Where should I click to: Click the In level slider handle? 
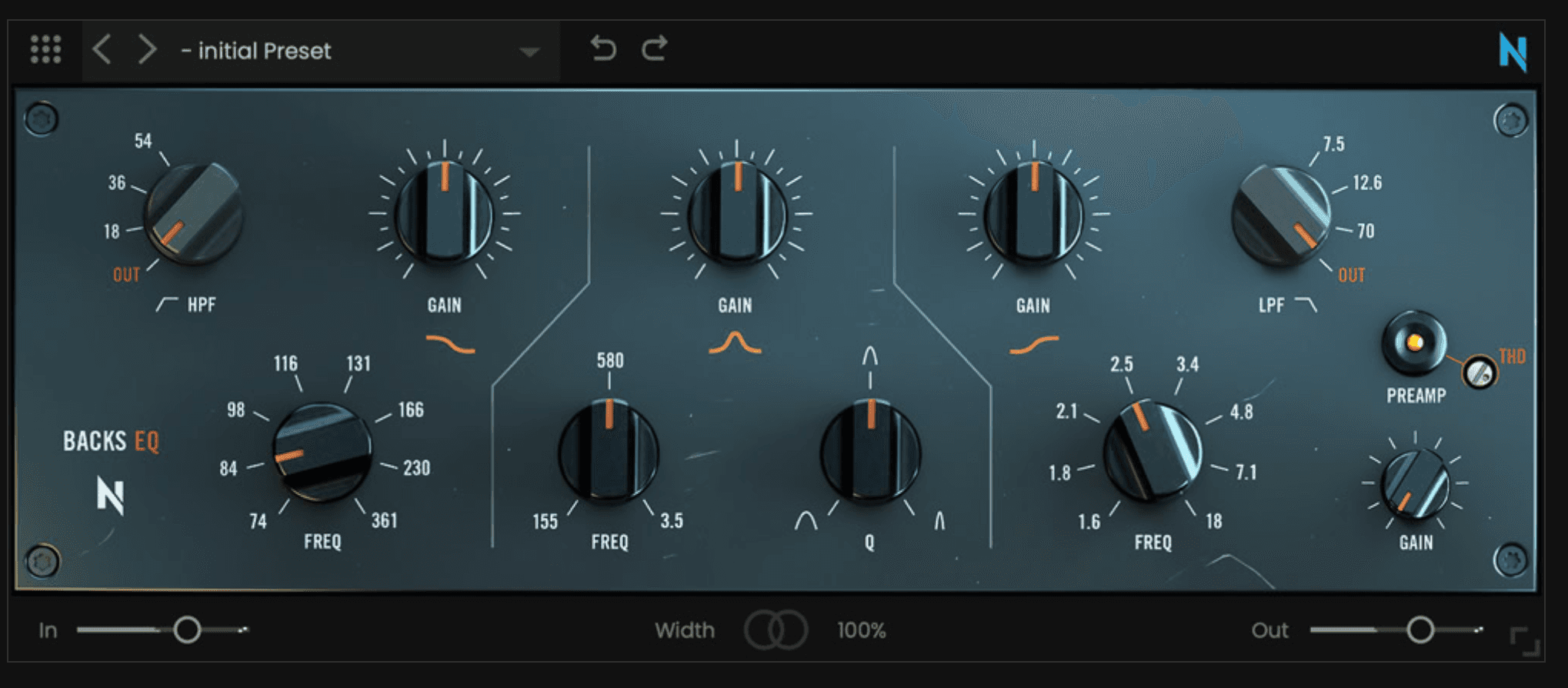coord(187,630)
